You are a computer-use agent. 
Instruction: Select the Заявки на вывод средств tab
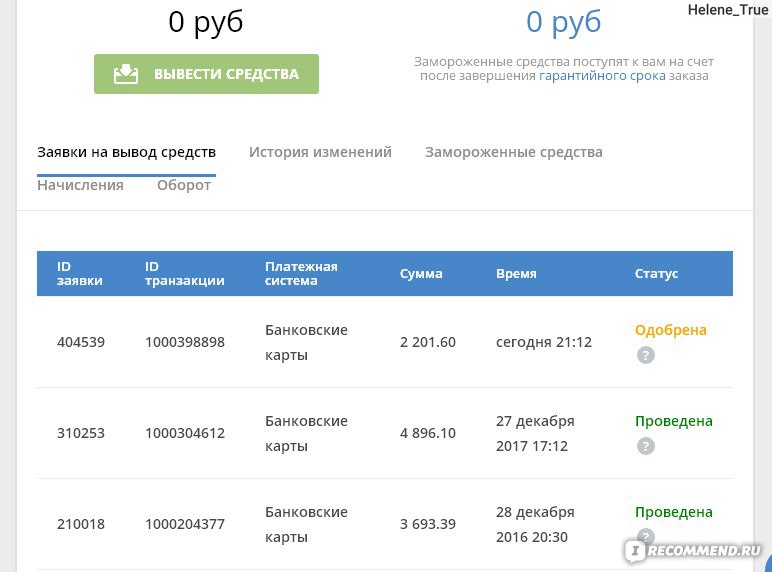126,152
